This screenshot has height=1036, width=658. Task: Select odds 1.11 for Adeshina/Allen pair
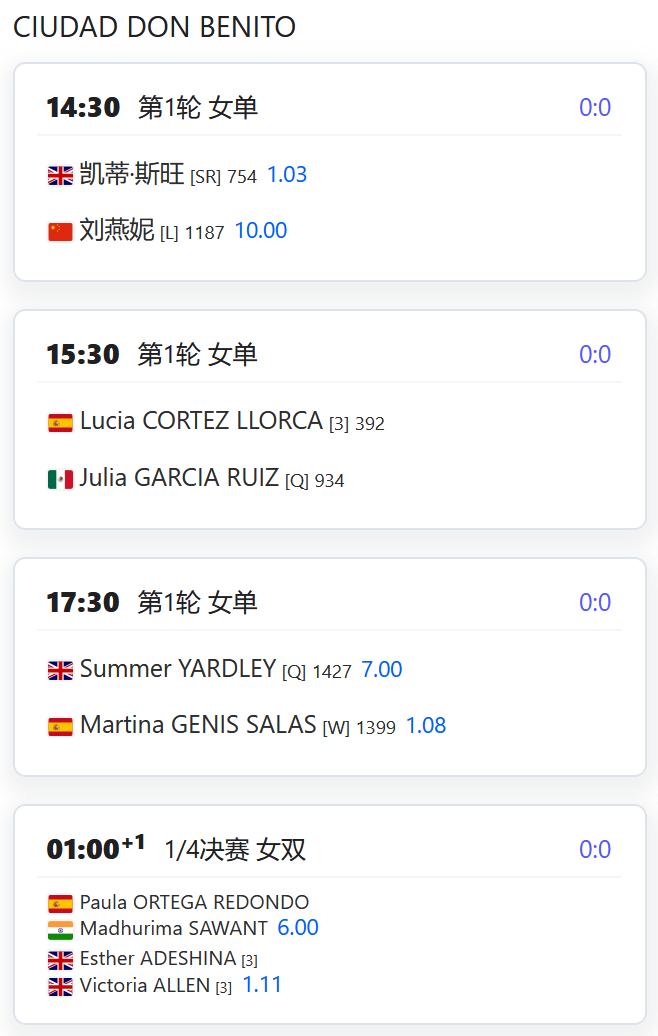262,984
